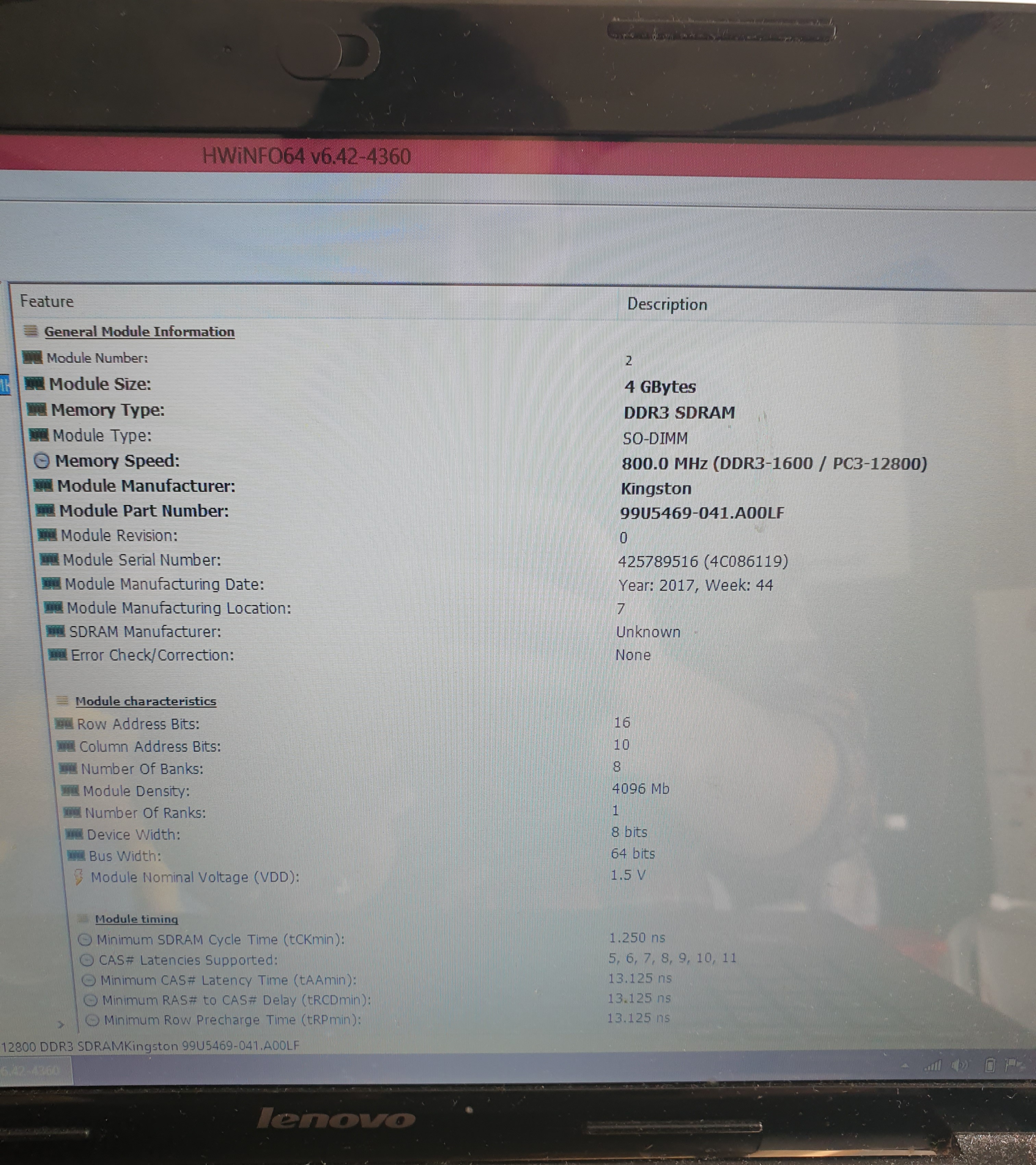This screenshot has width=1036, height=1165.
Task: Select the Module Manufacturing Date row
Action: [x=164, y=584]
